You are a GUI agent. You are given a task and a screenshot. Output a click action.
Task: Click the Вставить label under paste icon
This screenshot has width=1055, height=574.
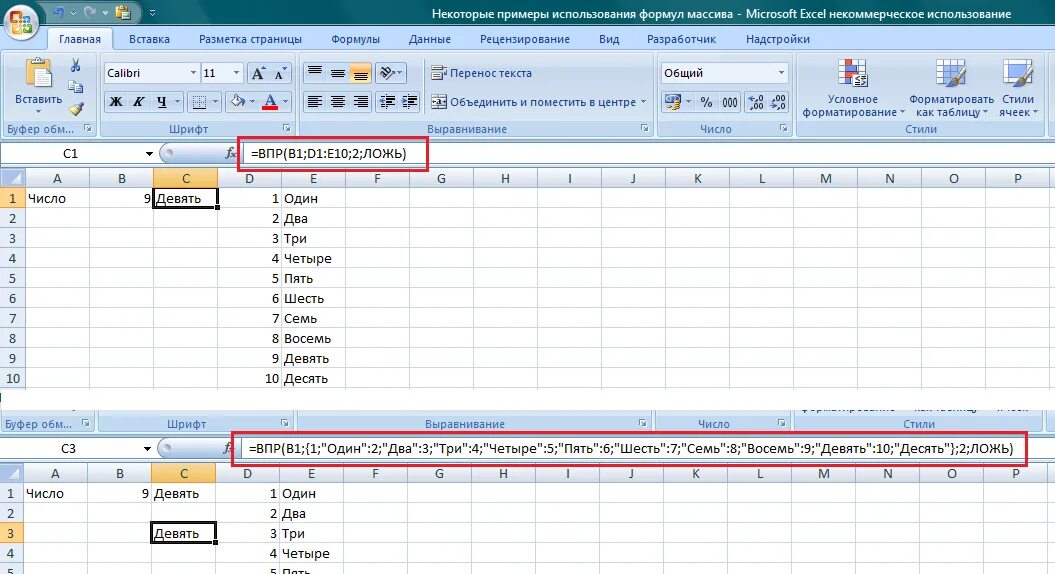coord(38,100)
